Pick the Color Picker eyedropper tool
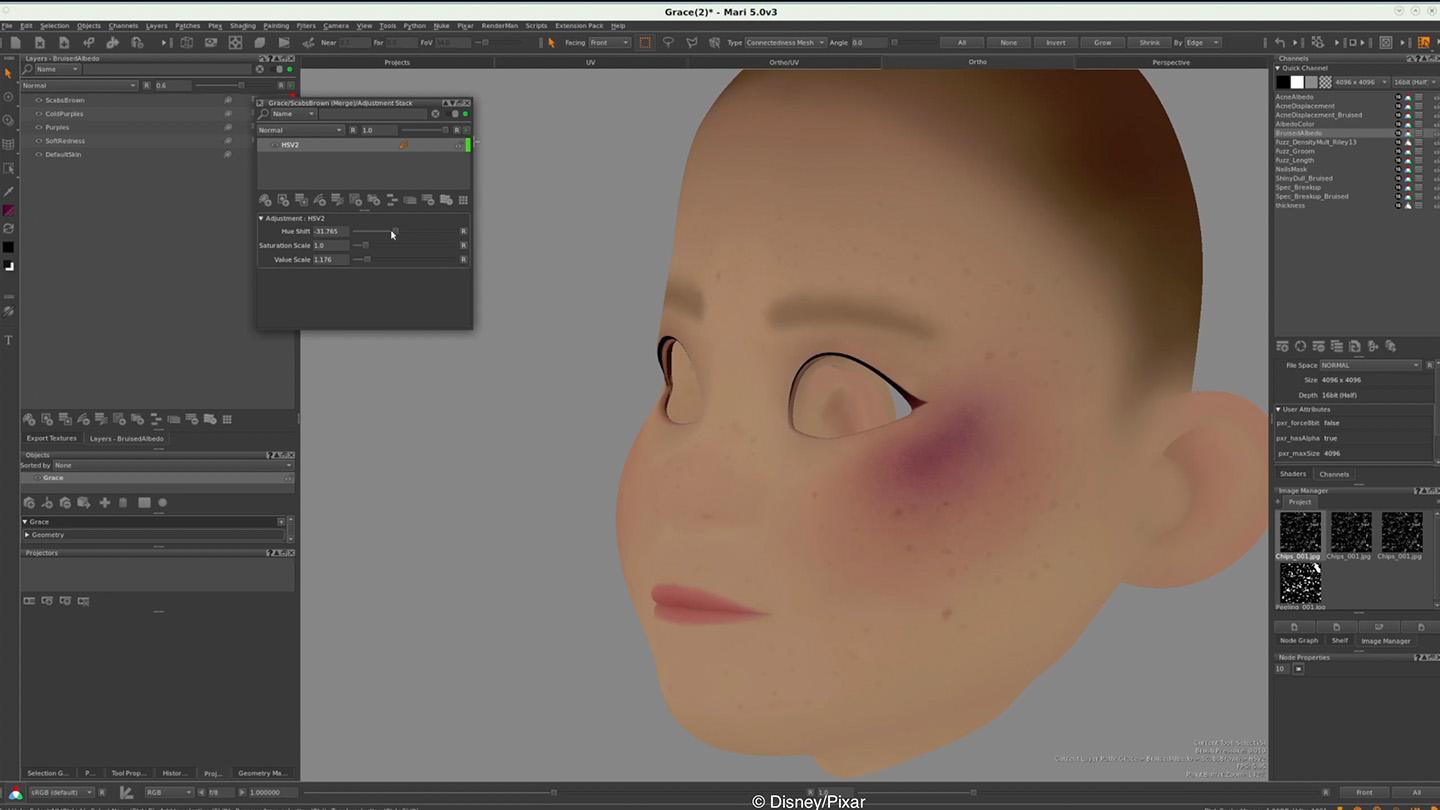The image size is (1440, 810). tap(9, 189)
